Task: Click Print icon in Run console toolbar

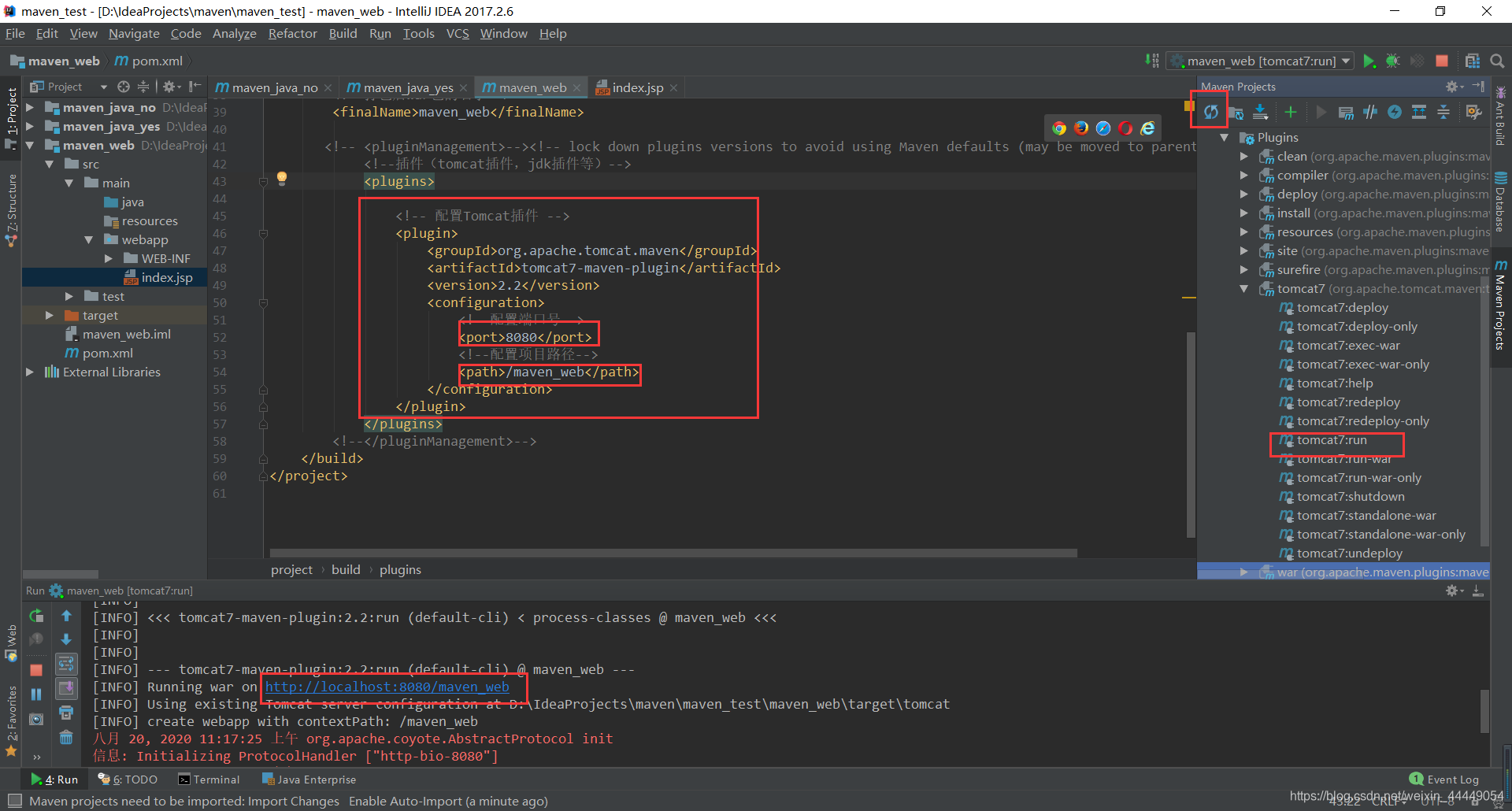Action: pyautogui.click(x=66, y=713)
